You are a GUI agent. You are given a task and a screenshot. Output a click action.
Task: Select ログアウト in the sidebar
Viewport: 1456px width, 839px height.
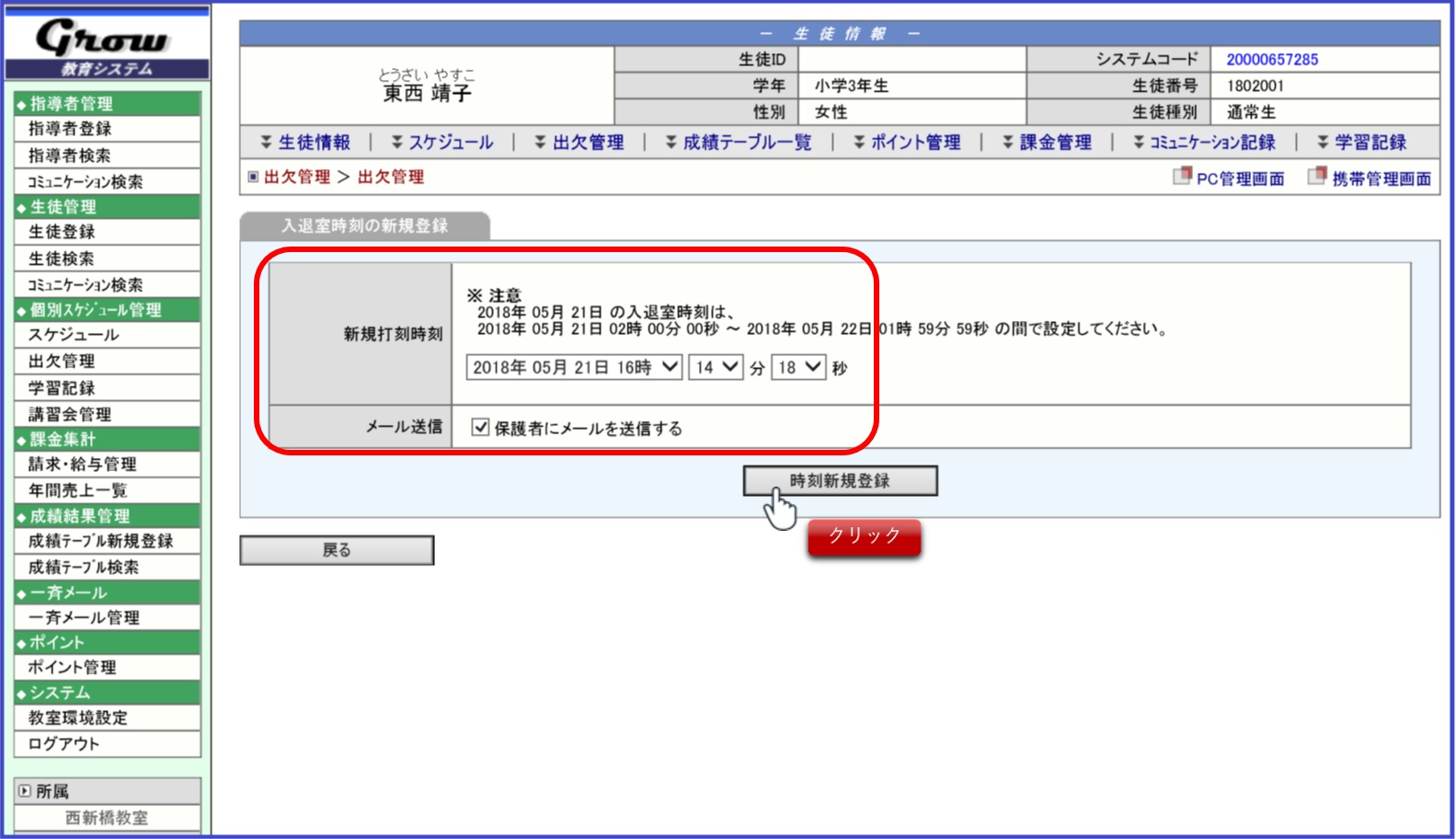click(64, 743)
